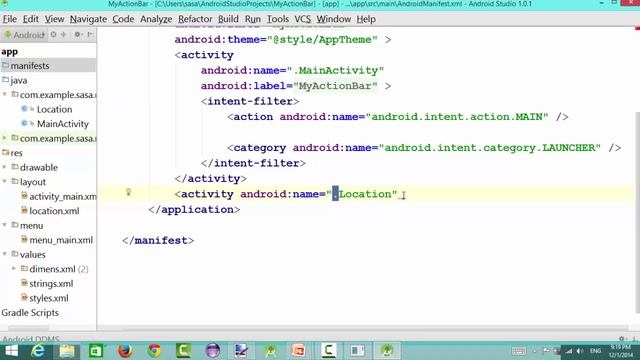Expand the drawable folder arrow

(x=4, y=167)
